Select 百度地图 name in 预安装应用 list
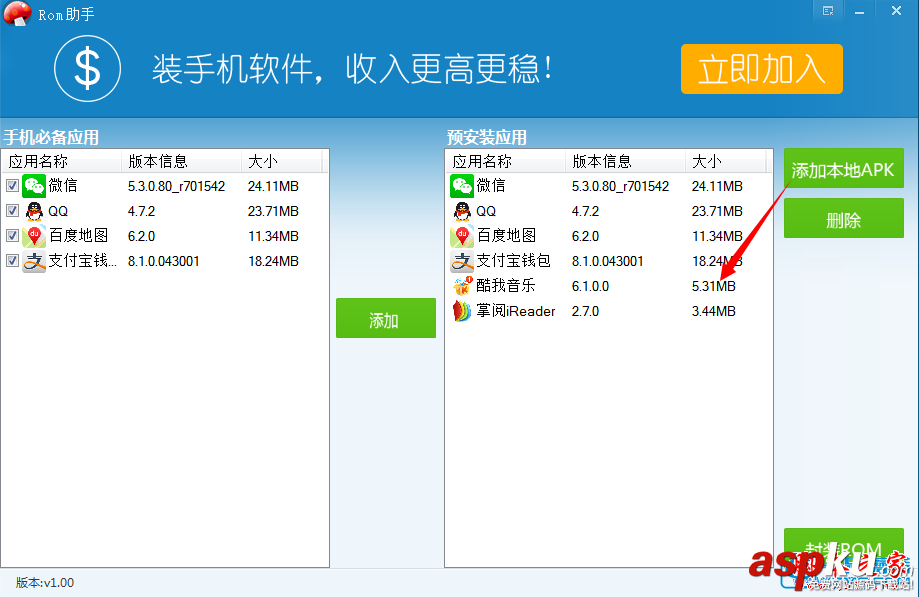This screenshot has height=597, width=919. tap(506, 236)
